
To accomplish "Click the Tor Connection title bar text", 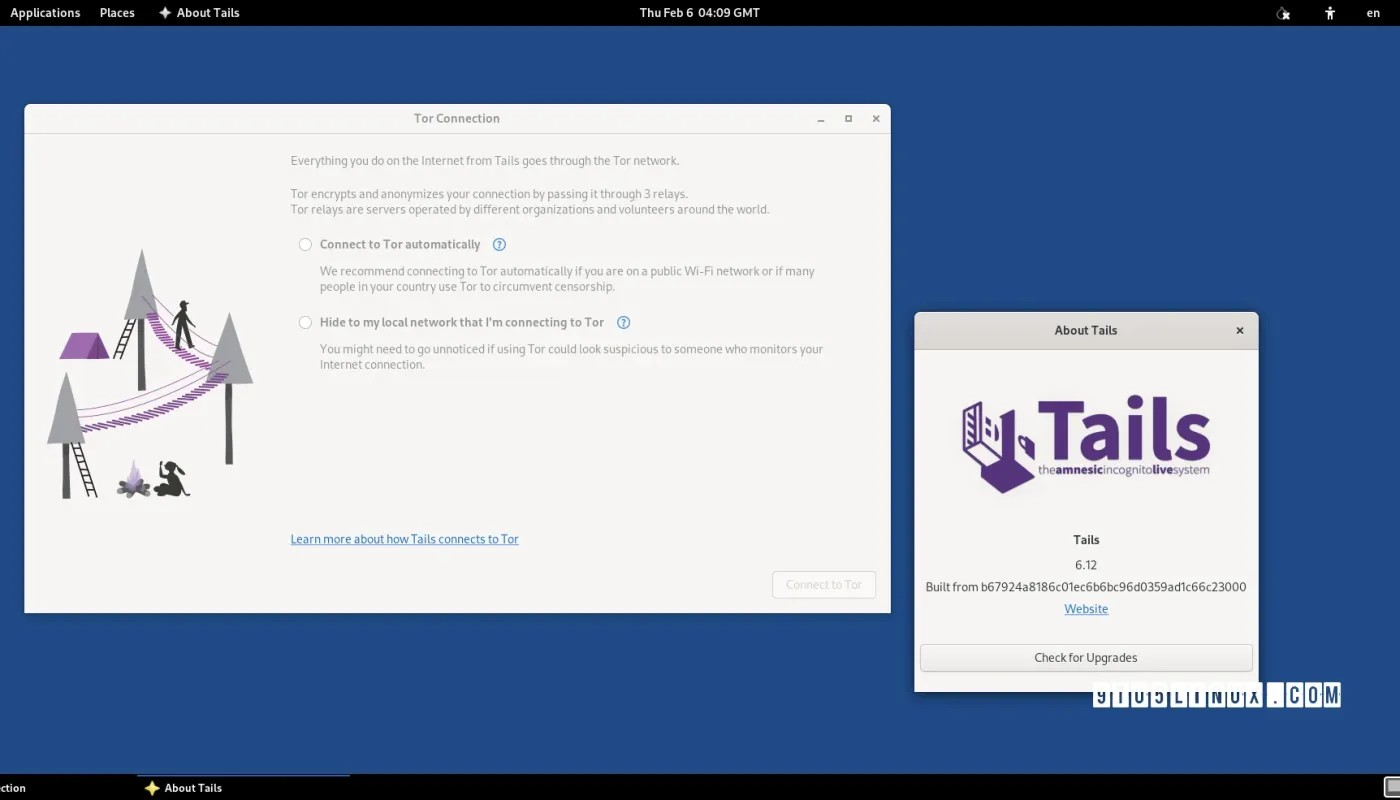I will pos(457,119).
